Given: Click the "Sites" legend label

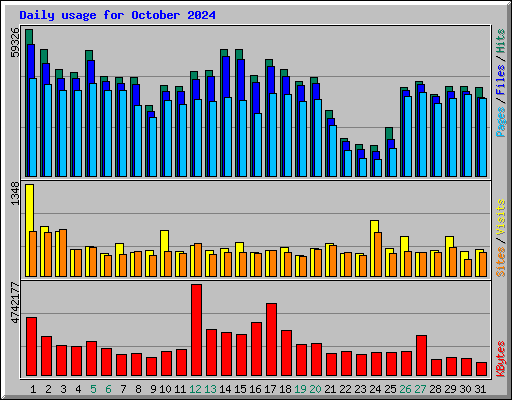Looking at the screenshot, I should [501, 262].
